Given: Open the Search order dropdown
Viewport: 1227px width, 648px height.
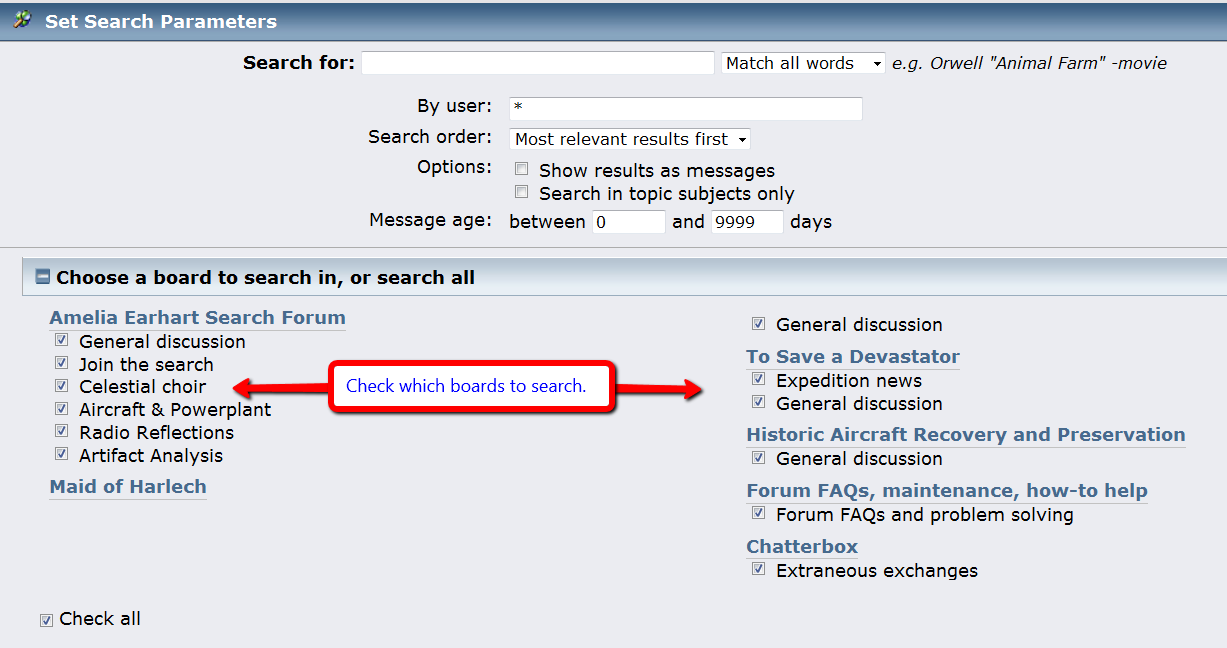Looking at the screenshot, I should (x=630, y=139).
